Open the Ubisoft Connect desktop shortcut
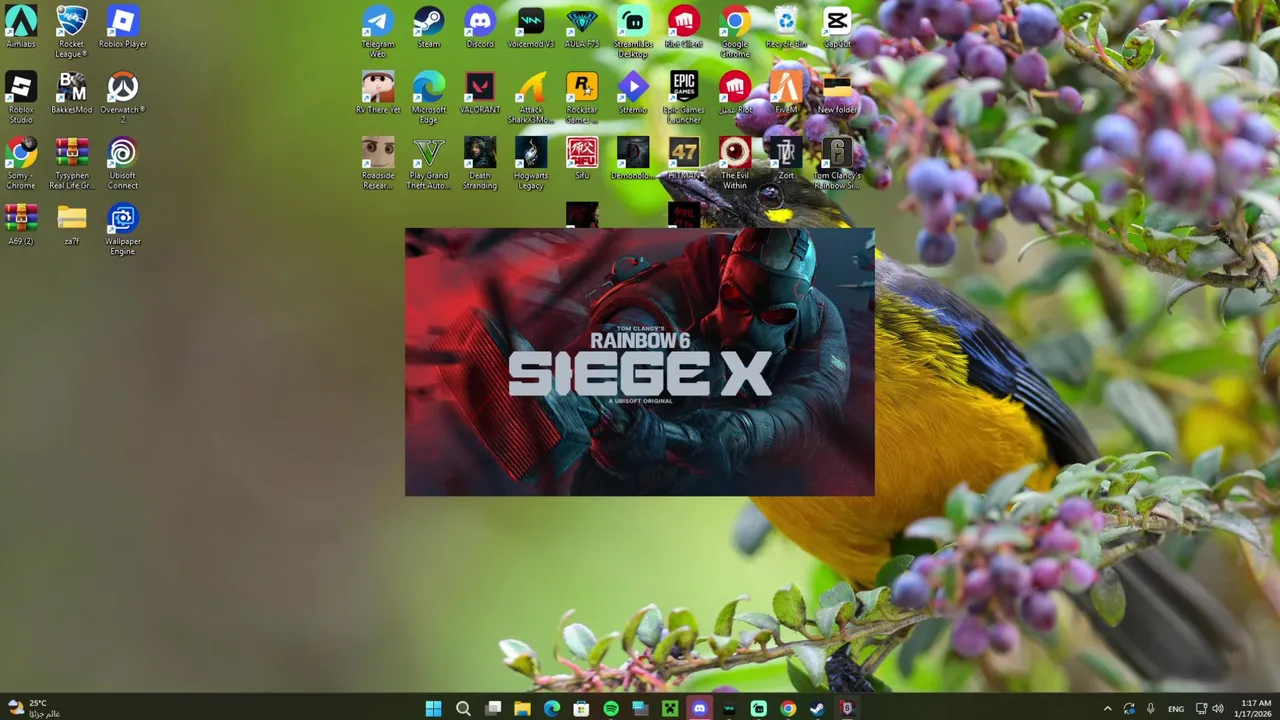This screenshot has height=720, width=1280. [x=123, y=163]
